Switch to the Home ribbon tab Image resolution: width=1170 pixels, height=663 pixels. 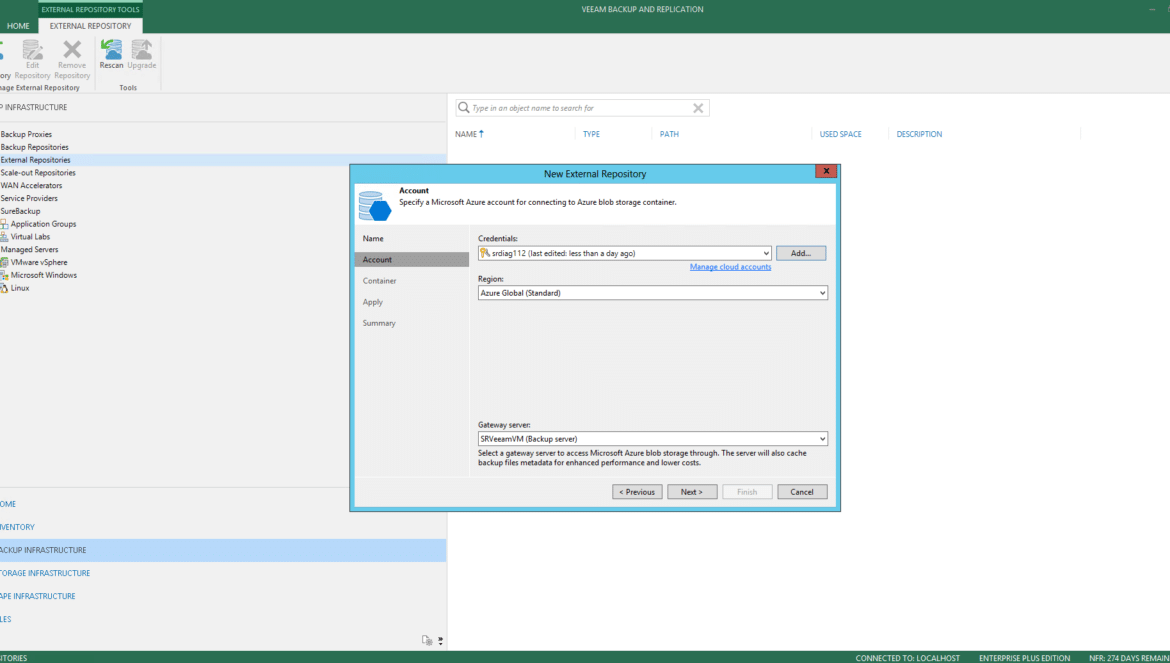tap(19, 26)
